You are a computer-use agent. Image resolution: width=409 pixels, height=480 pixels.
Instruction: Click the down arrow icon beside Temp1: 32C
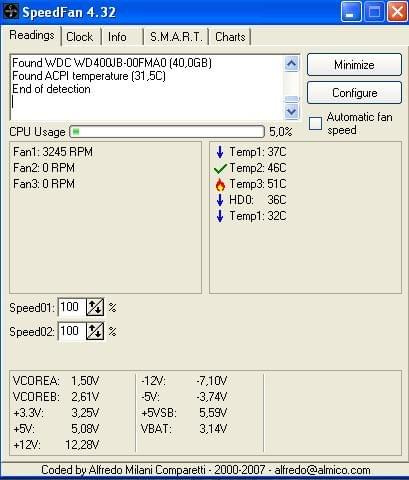(220, 216)
